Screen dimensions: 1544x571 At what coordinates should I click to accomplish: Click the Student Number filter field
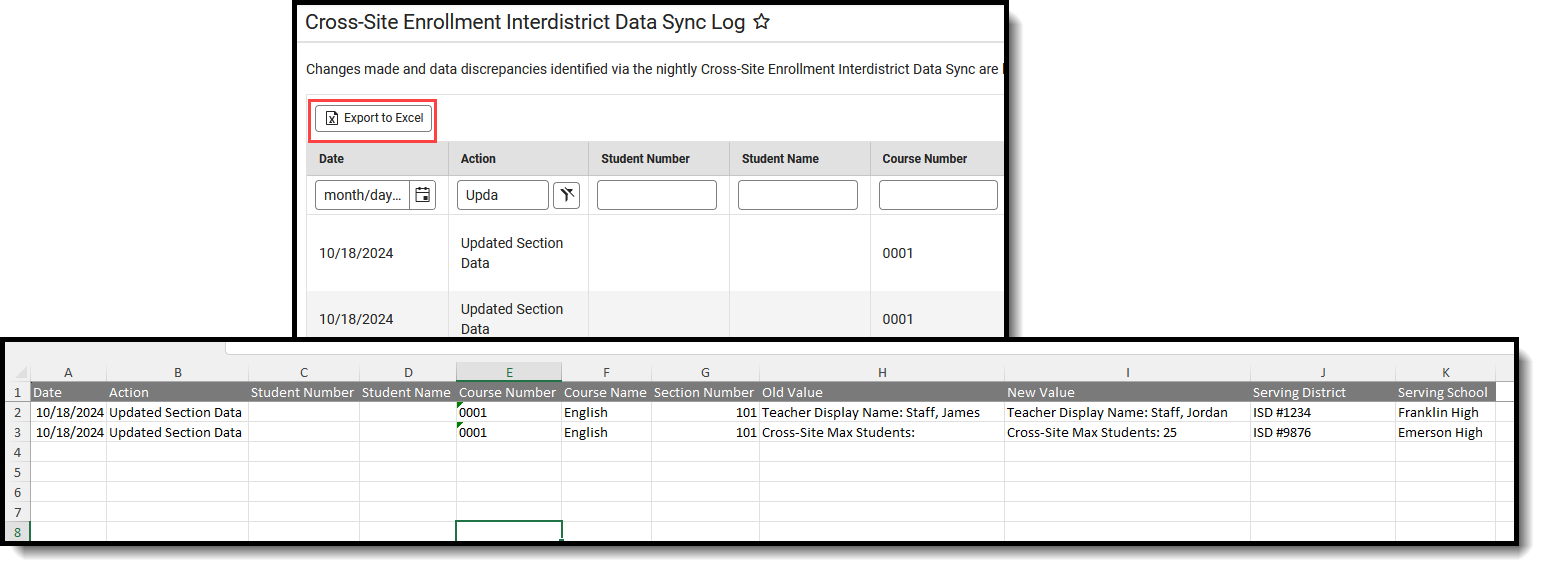click(x=656, y=195)
